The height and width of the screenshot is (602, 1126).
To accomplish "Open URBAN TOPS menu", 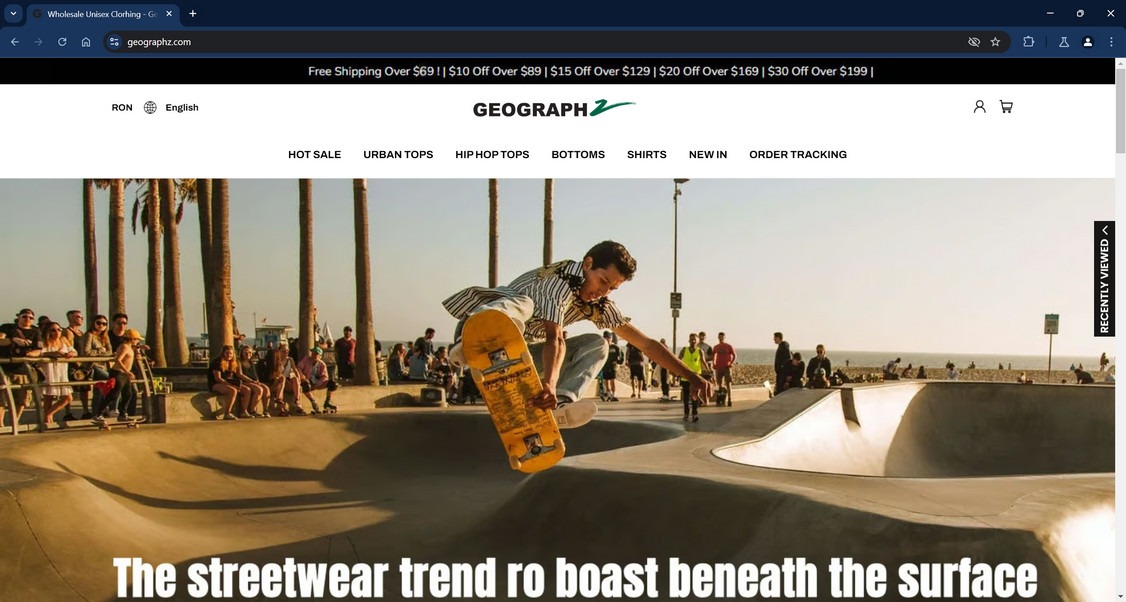I will pyautogui.click(x=398, y=154).
